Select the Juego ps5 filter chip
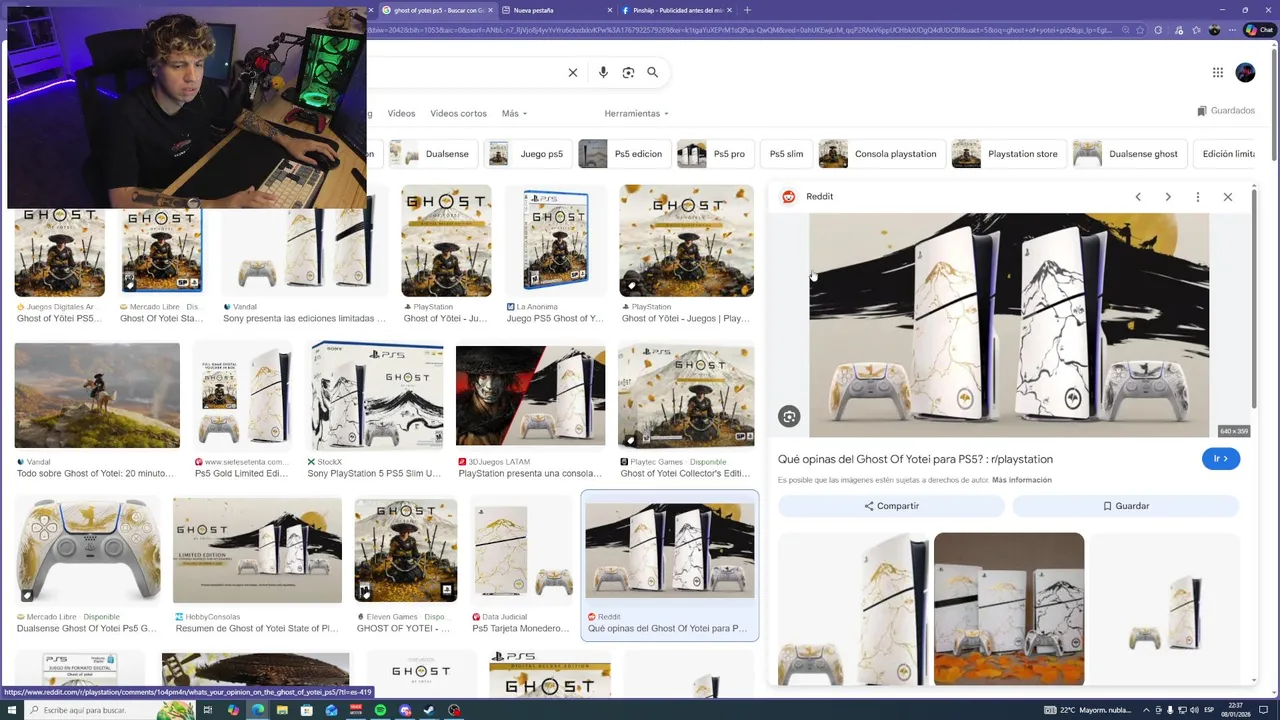The width and height of the screenshot is (1280, 720). tap(526, 154)
